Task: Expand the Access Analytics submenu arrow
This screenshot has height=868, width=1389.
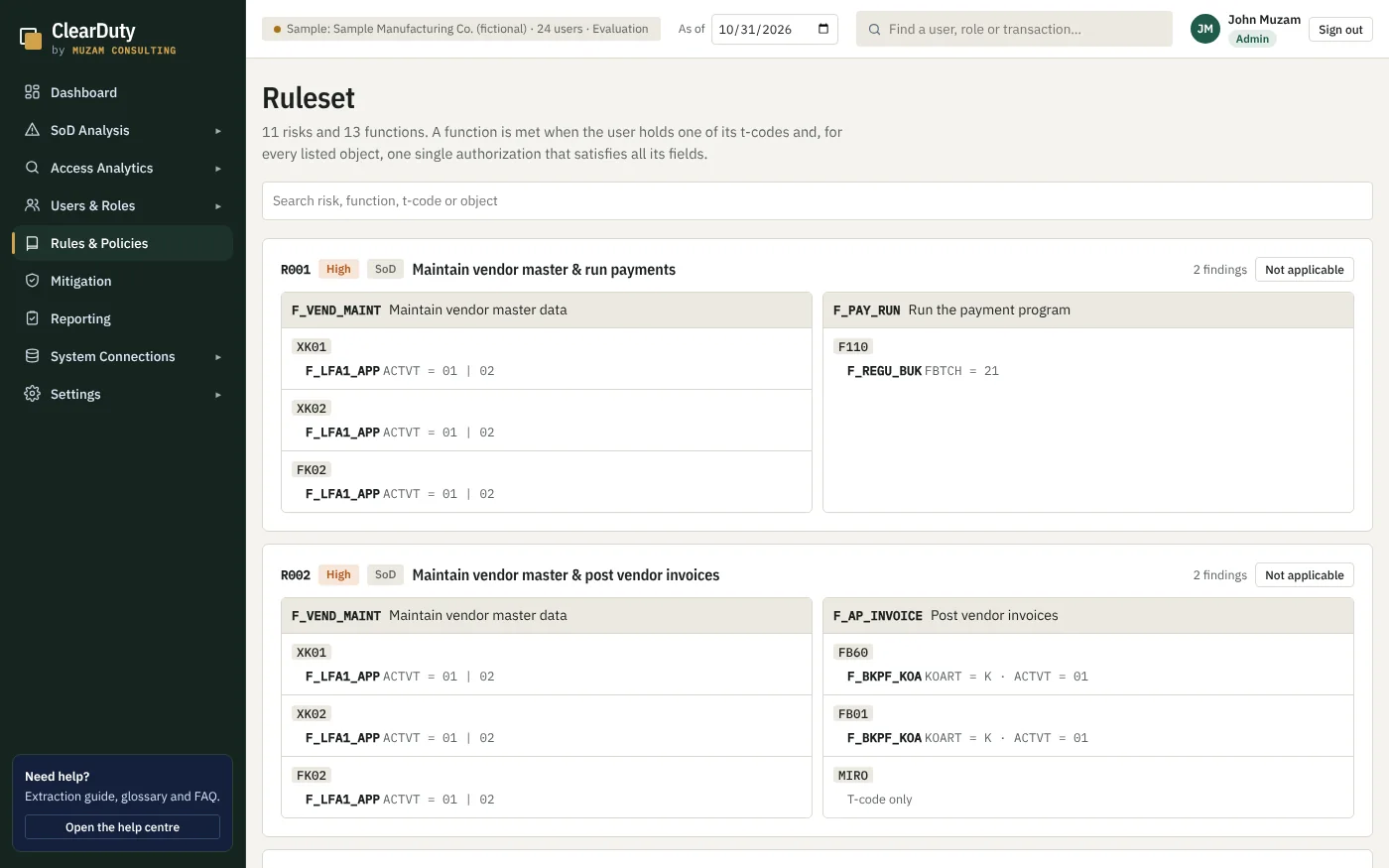Action: click(x=218, y=169)
